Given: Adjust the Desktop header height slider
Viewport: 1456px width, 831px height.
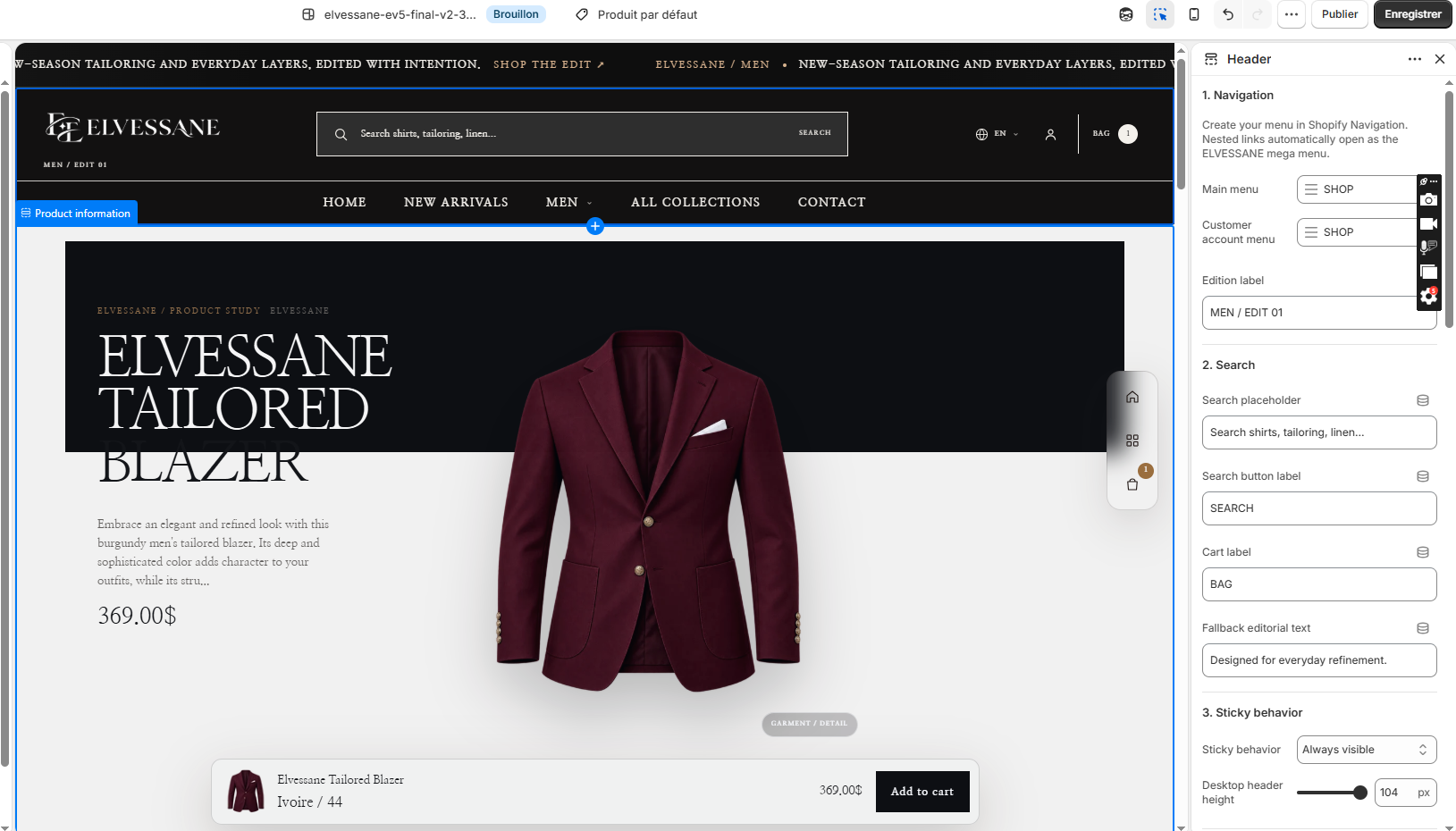Looking at the screenshot, I should [x=1332, y=793].
